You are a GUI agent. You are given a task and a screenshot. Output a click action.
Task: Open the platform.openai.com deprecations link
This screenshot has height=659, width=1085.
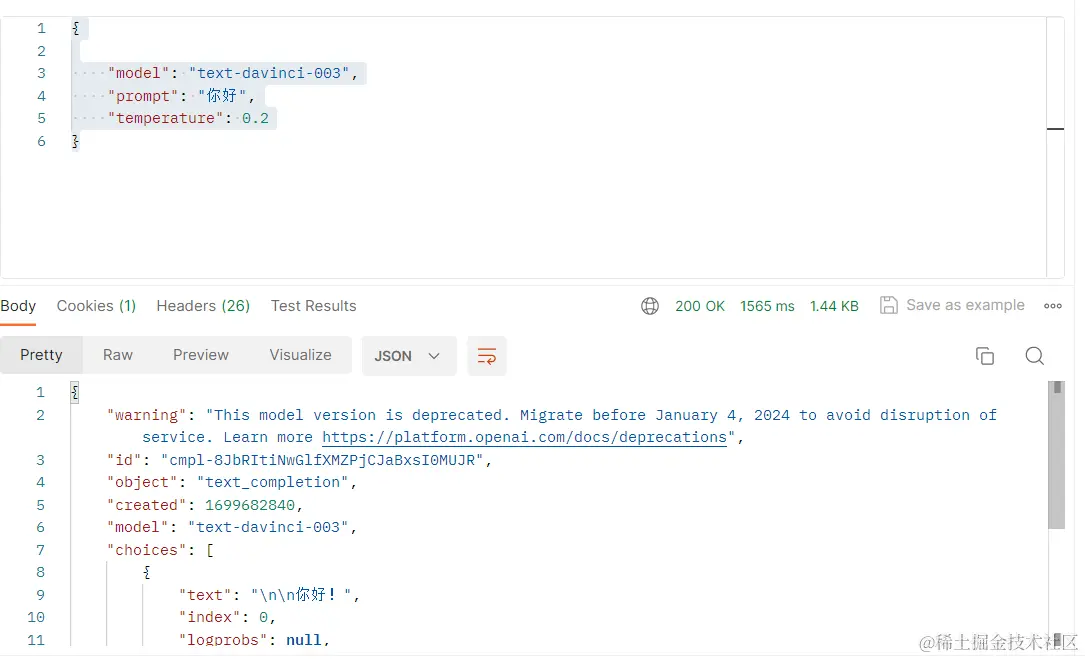(x=525, y=437)
